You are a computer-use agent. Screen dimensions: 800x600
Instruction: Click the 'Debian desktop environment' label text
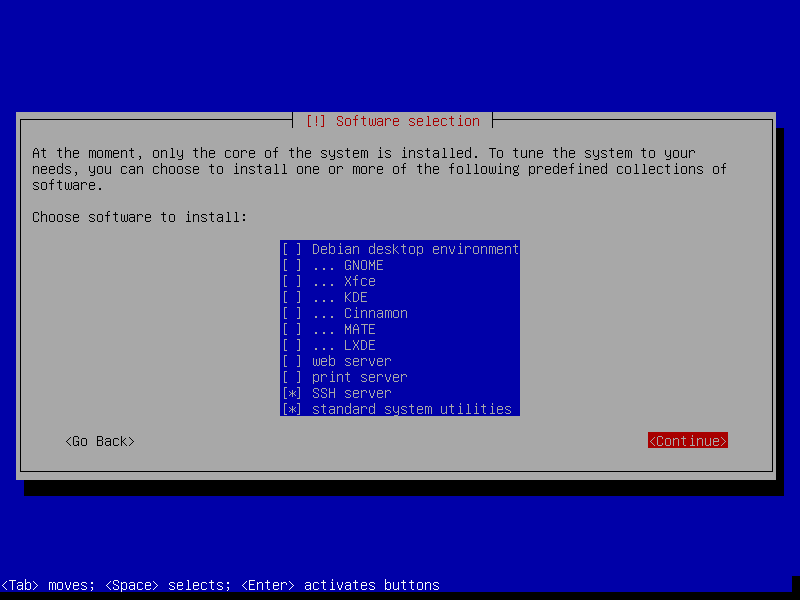coord(415,249)
